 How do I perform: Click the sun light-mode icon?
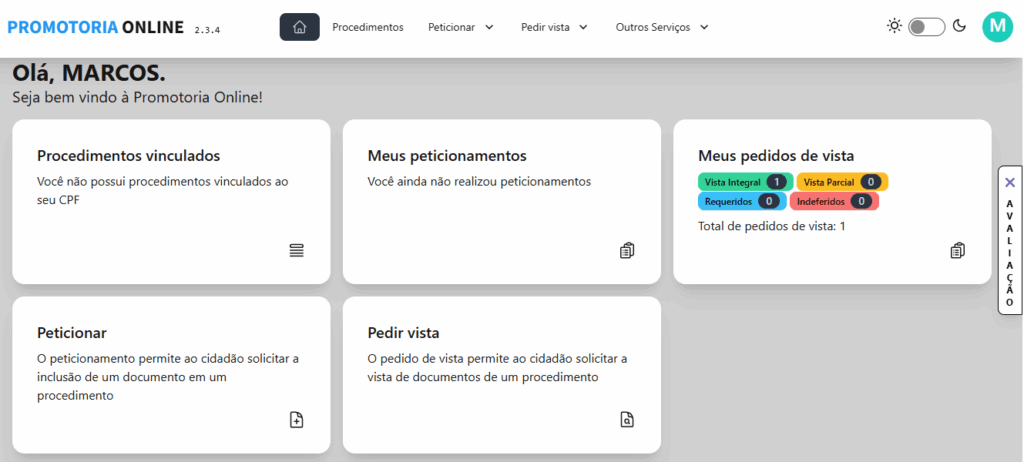(894, 26)
